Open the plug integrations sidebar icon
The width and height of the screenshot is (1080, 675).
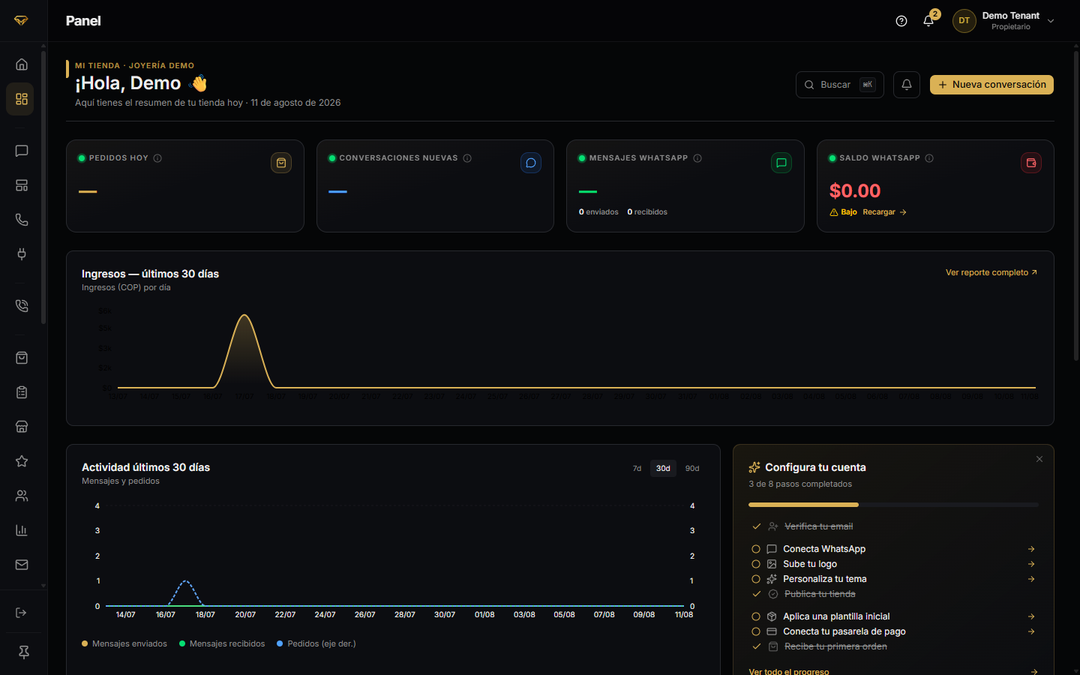click(21, 254)
